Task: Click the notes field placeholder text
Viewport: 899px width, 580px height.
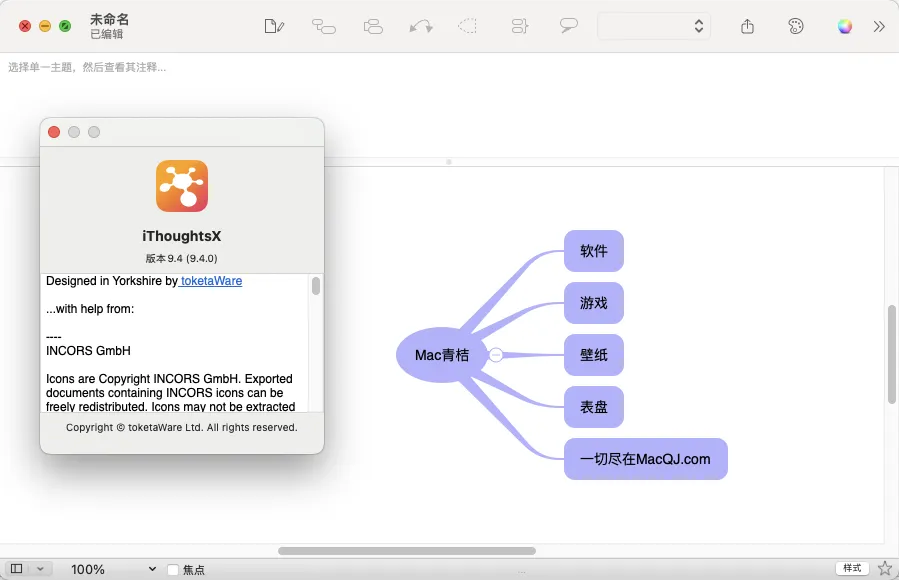Action: click(x=87, y=68)
